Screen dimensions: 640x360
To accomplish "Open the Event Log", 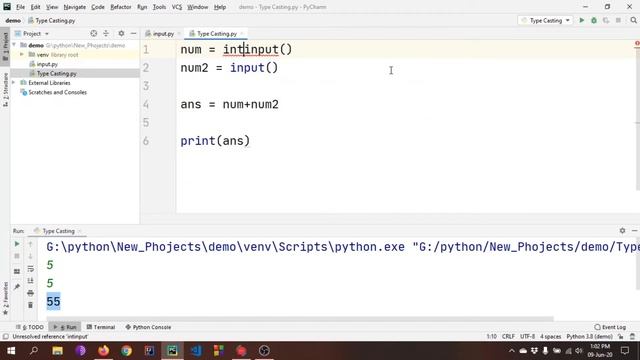I will click(x=610, y=327).
